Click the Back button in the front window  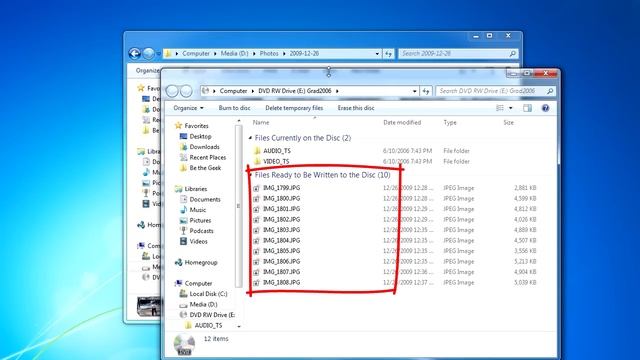172,91
